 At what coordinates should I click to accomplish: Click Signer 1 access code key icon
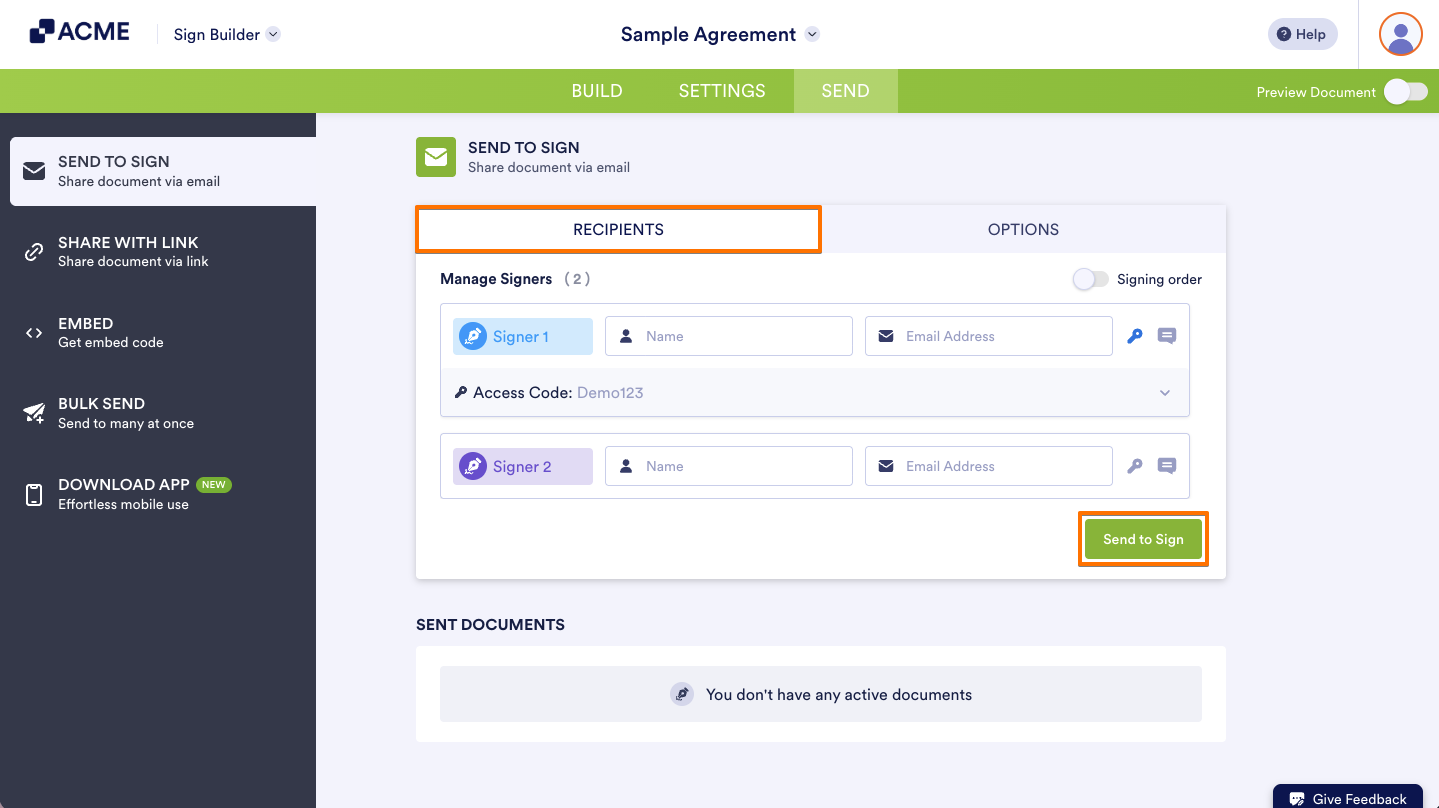pyautogui.click(x=1135, y=336)
